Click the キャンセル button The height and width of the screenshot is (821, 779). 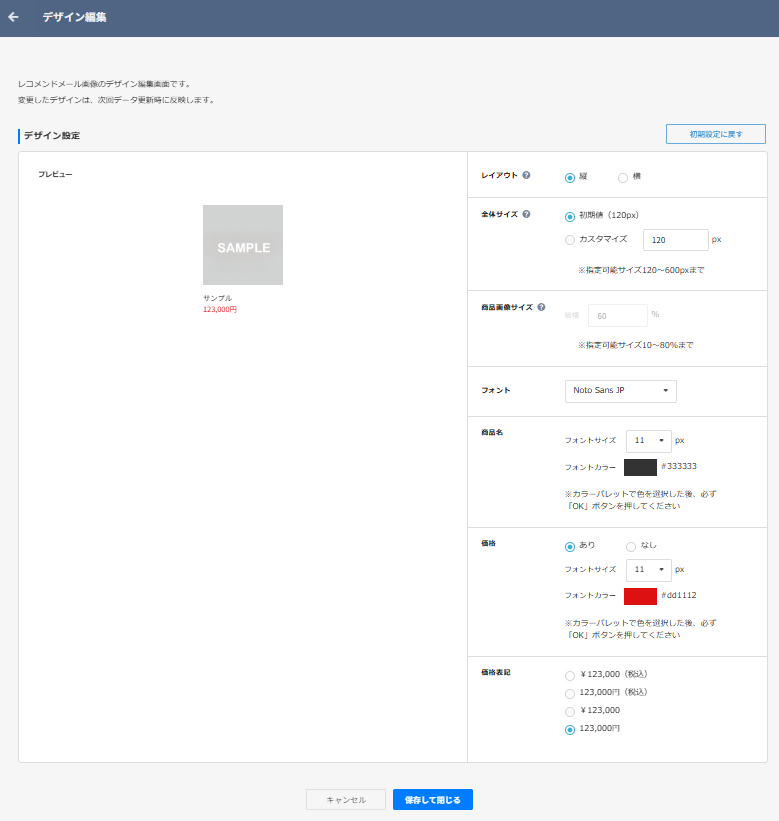click(345, 800)
